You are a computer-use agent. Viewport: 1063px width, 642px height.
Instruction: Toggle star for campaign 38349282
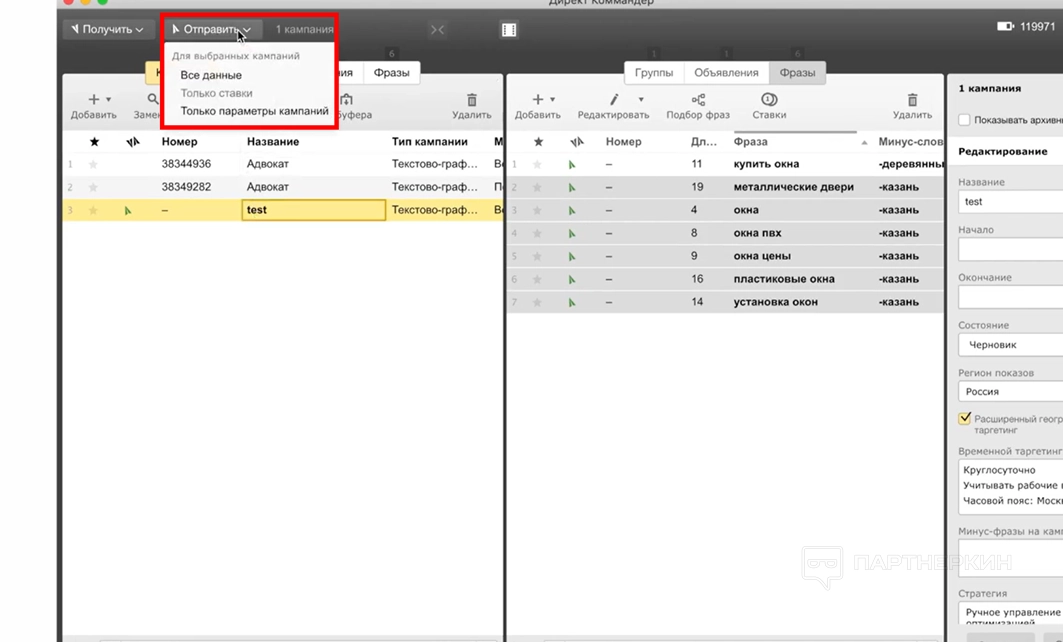coord(94,187)
